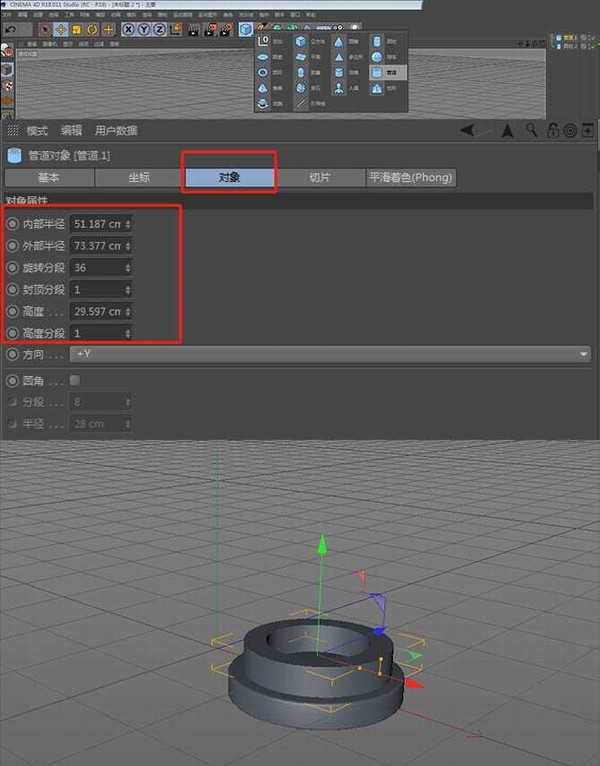
Task: Click the lock icon in the attribute panel header
Action: [x=551, y=130]
